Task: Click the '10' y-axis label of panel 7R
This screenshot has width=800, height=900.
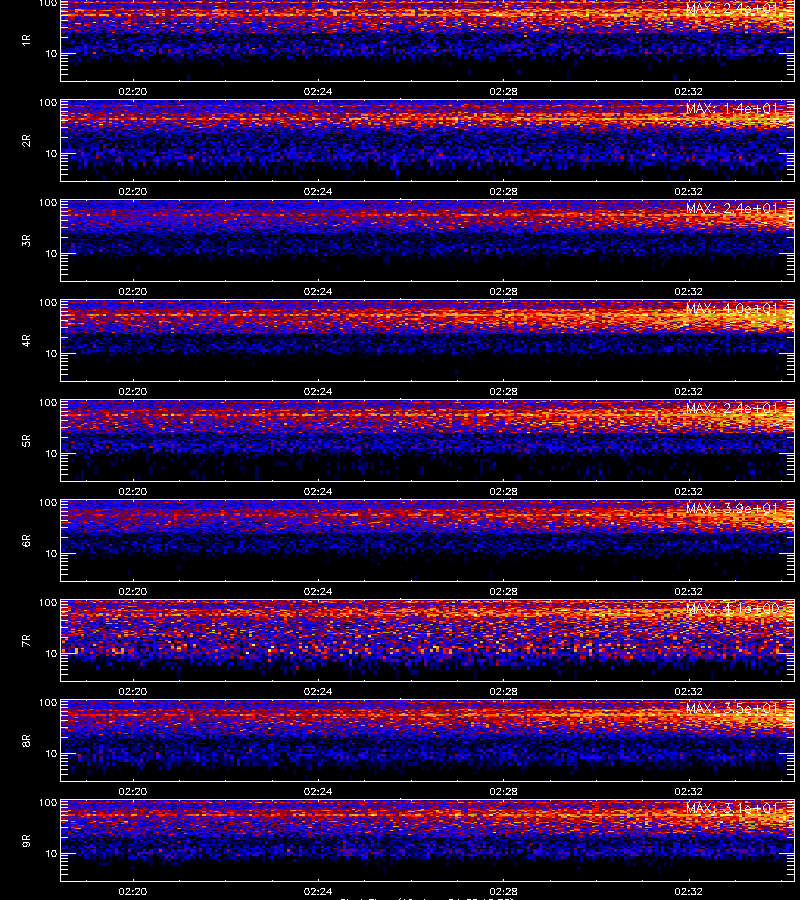Action: (x=51, y=654)
